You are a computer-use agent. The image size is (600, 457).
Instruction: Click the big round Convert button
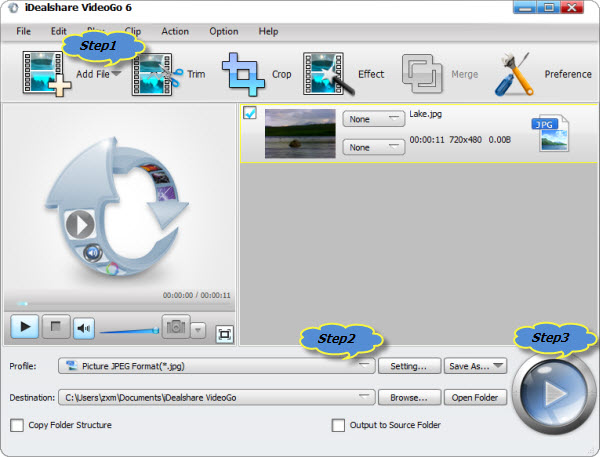point(552,393)
